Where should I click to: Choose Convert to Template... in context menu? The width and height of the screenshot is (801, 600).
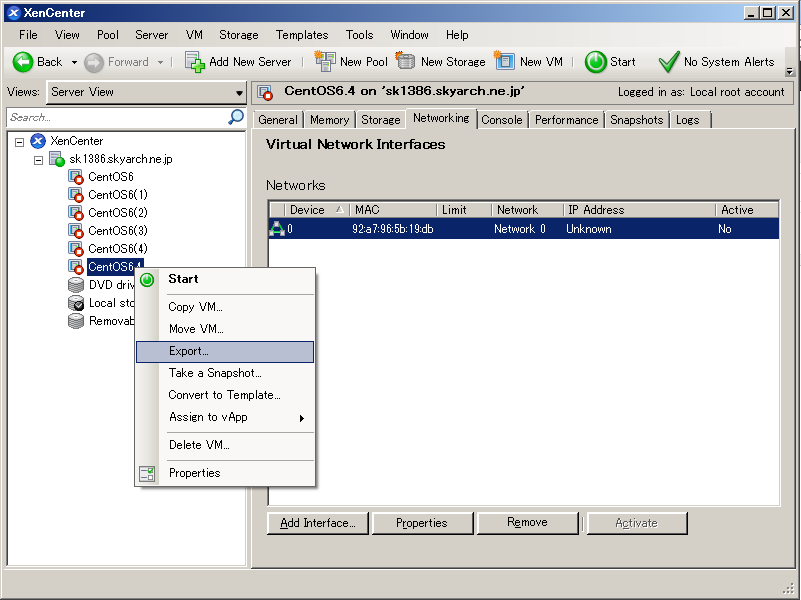point(225,395)
